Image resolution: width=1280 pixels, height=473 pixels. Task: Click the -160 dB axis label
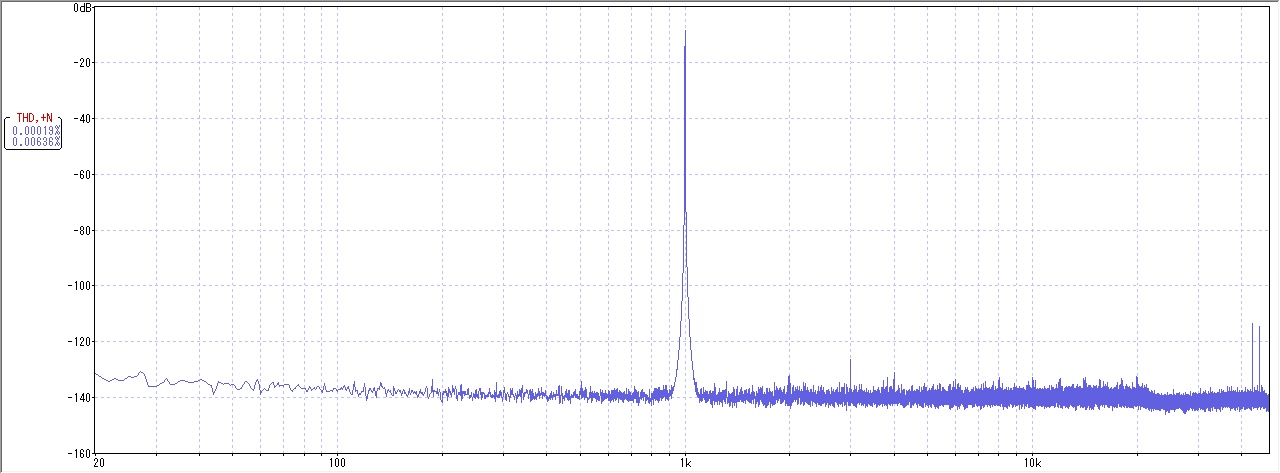[x=79, y=453]
